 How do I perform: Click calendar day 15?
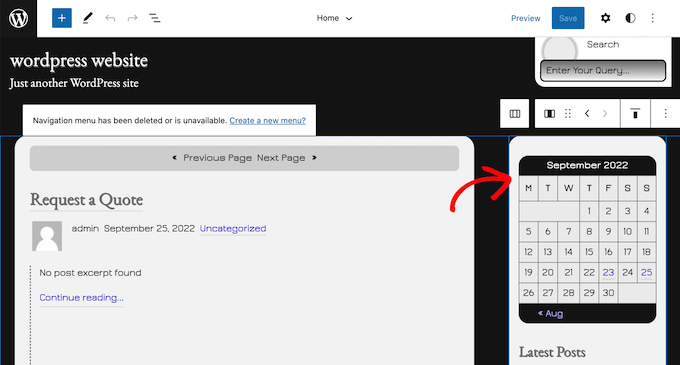pos(589,252)
